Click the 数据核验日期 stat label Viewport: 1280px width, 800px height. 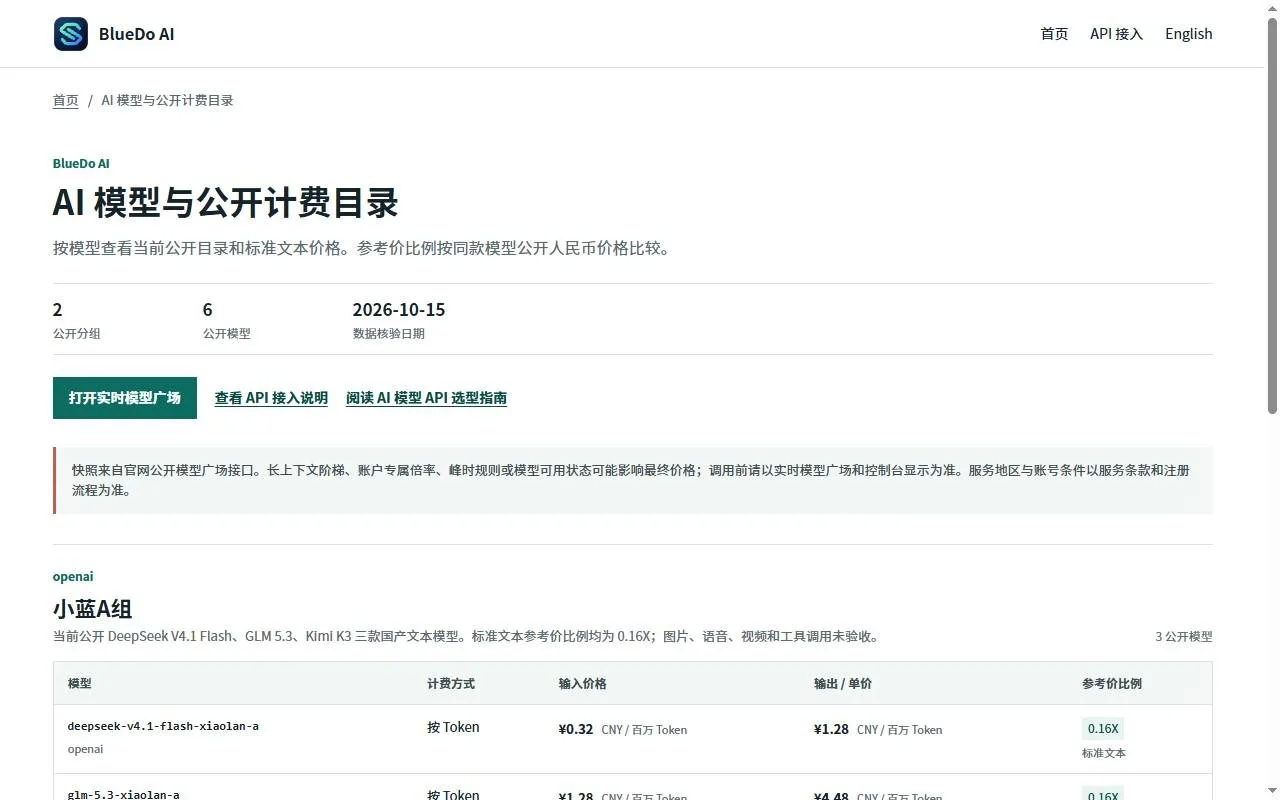pyautogui.click(x=389, y=334)
